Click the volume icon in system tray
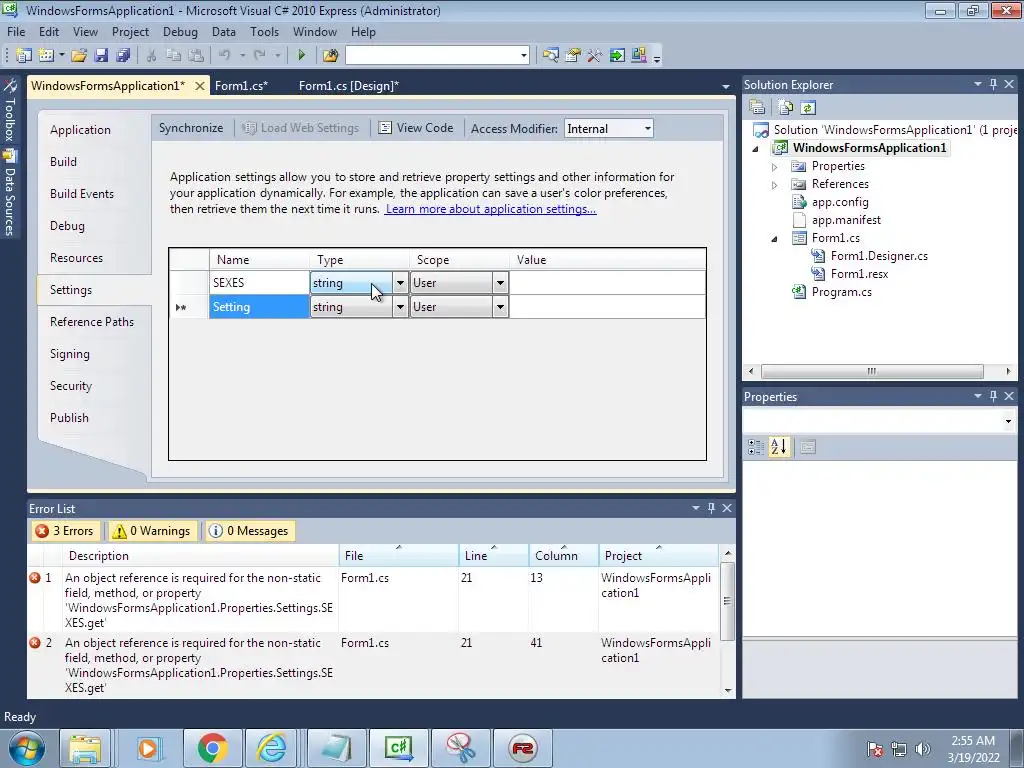This screenshot has width=1024, height=768. (x=923, y=748)
